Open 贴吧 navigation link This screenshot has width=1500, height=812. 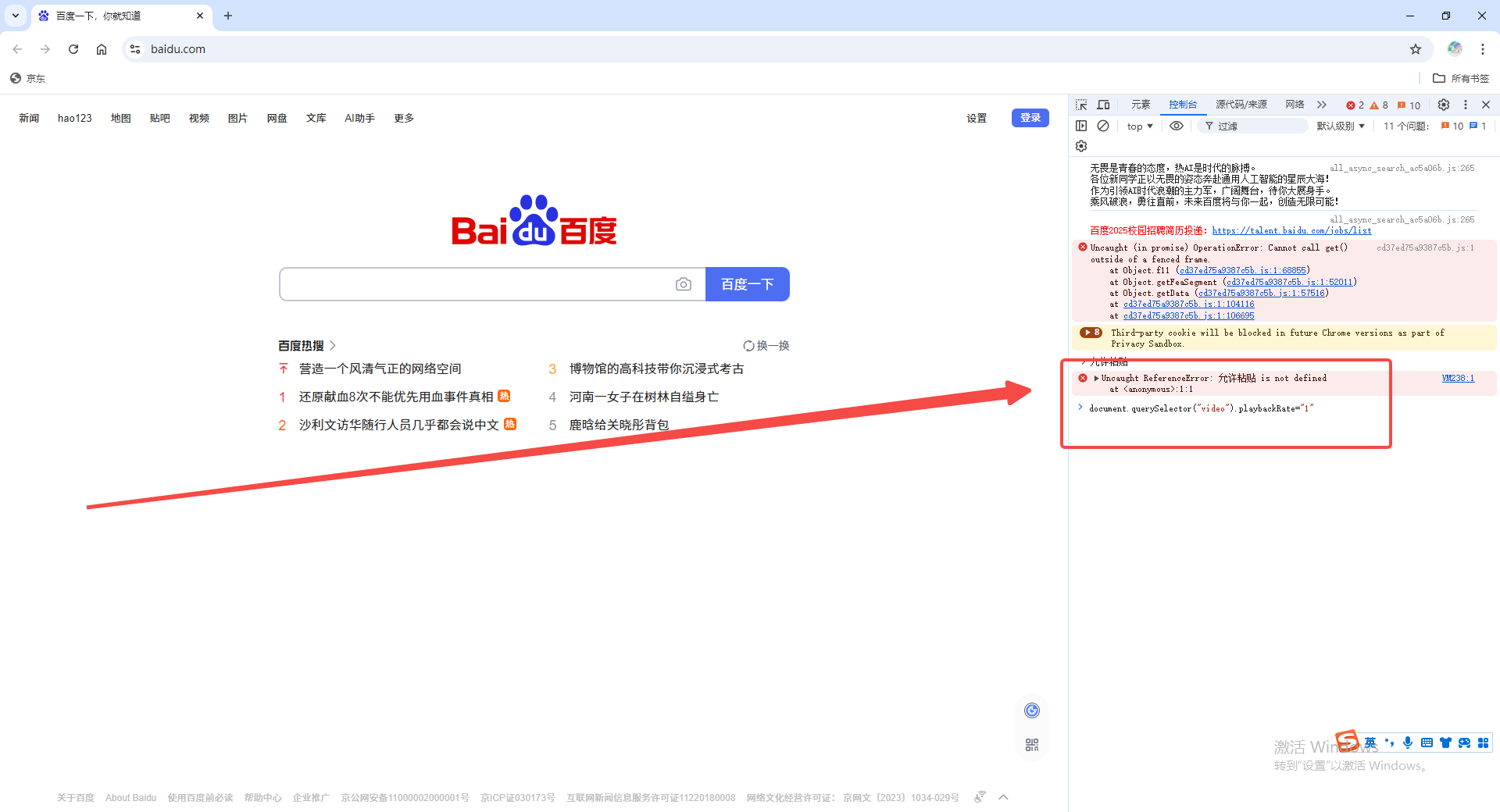click(x=160, y=118)
